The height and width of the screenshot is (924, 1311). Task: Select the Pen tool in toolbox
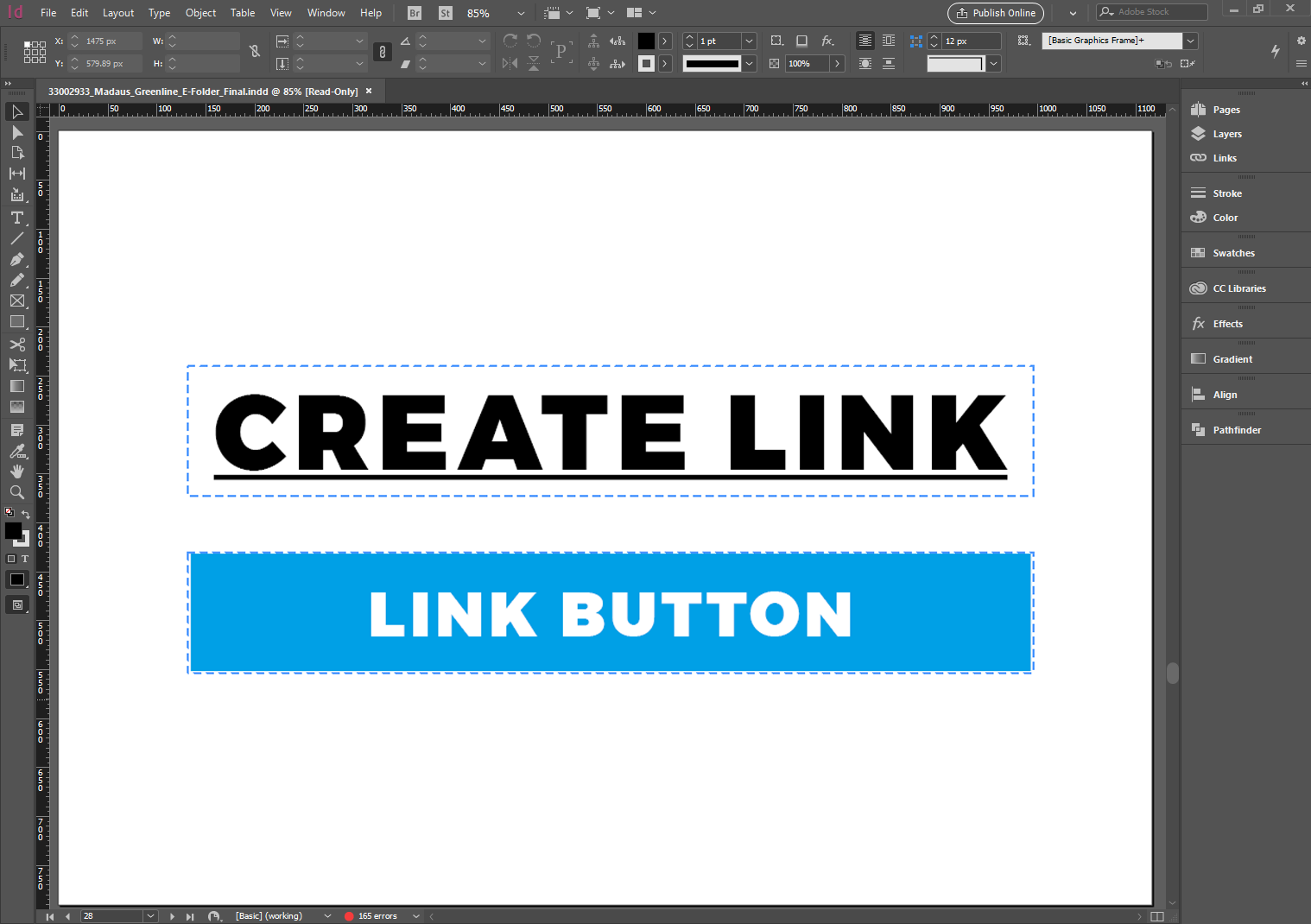point(17,259)
